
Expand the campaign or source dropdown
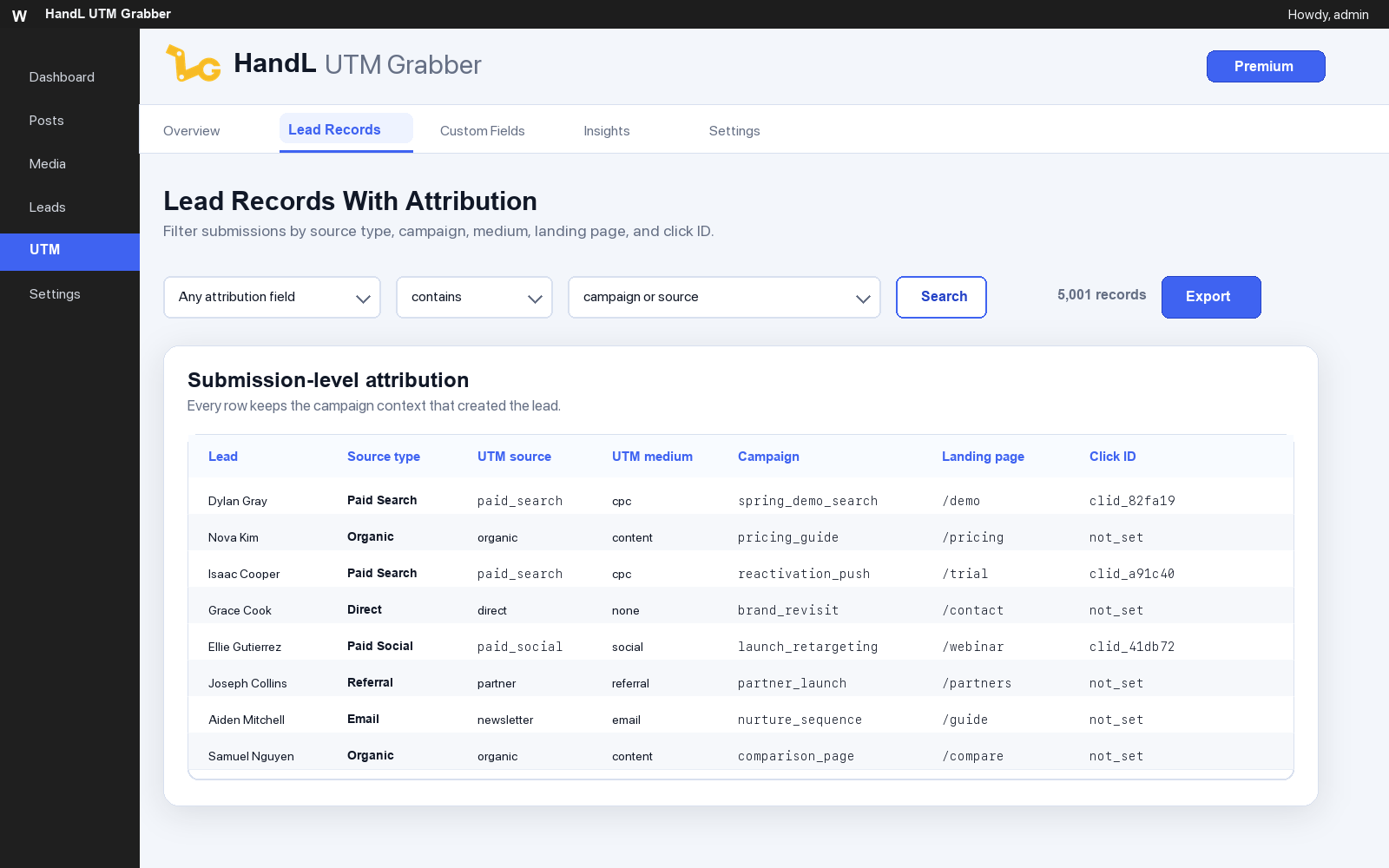[724, 298]
